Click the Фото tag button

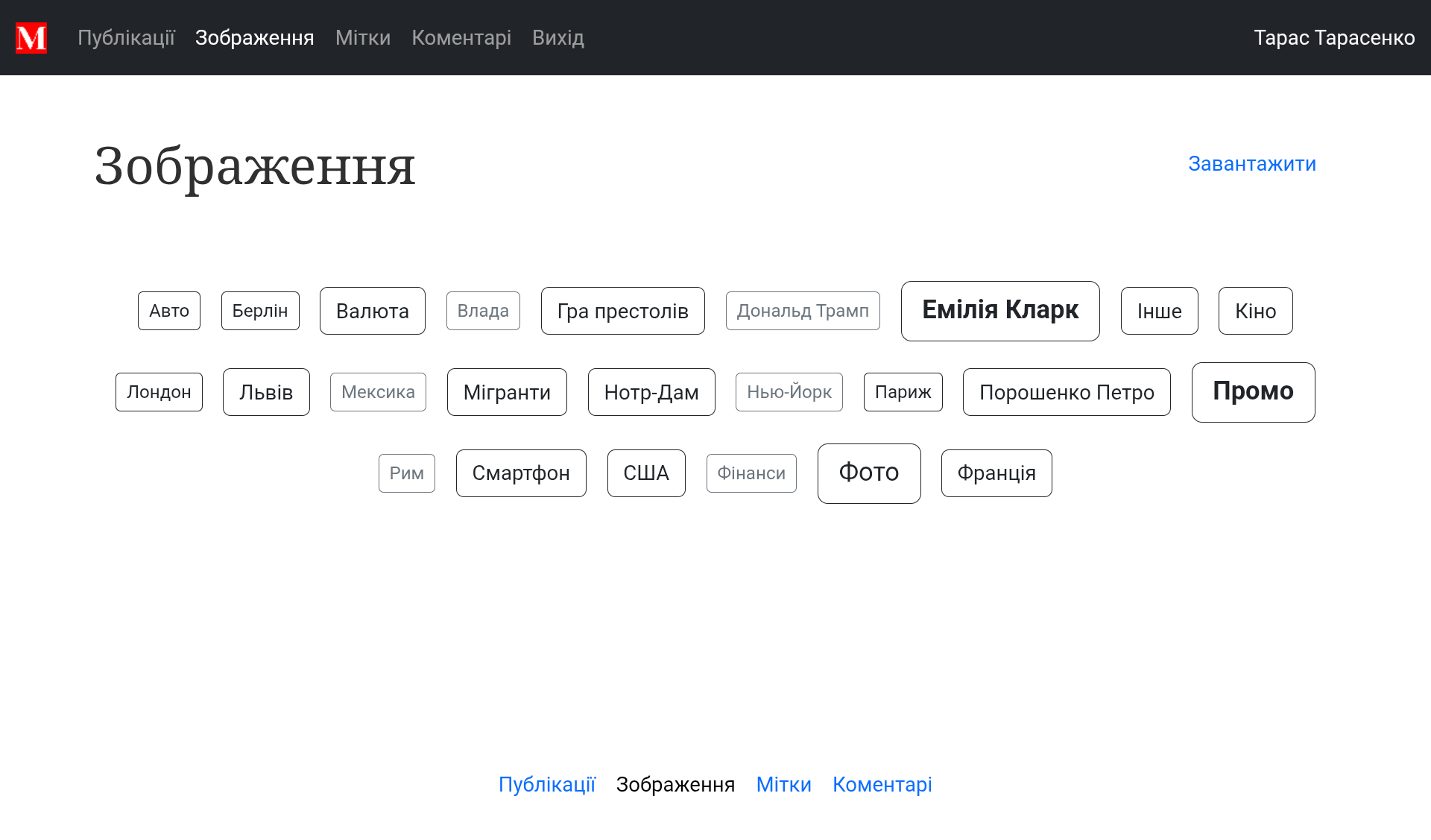point(868,473)
